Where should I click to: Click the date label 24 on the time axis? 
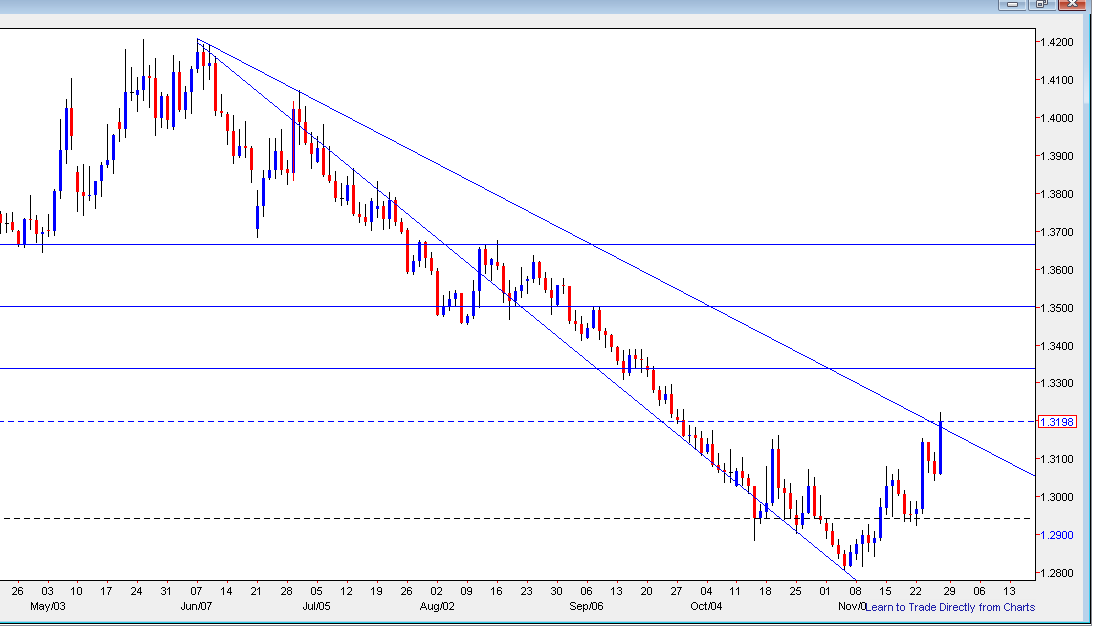pyautogui.click(x=136, y=591)
